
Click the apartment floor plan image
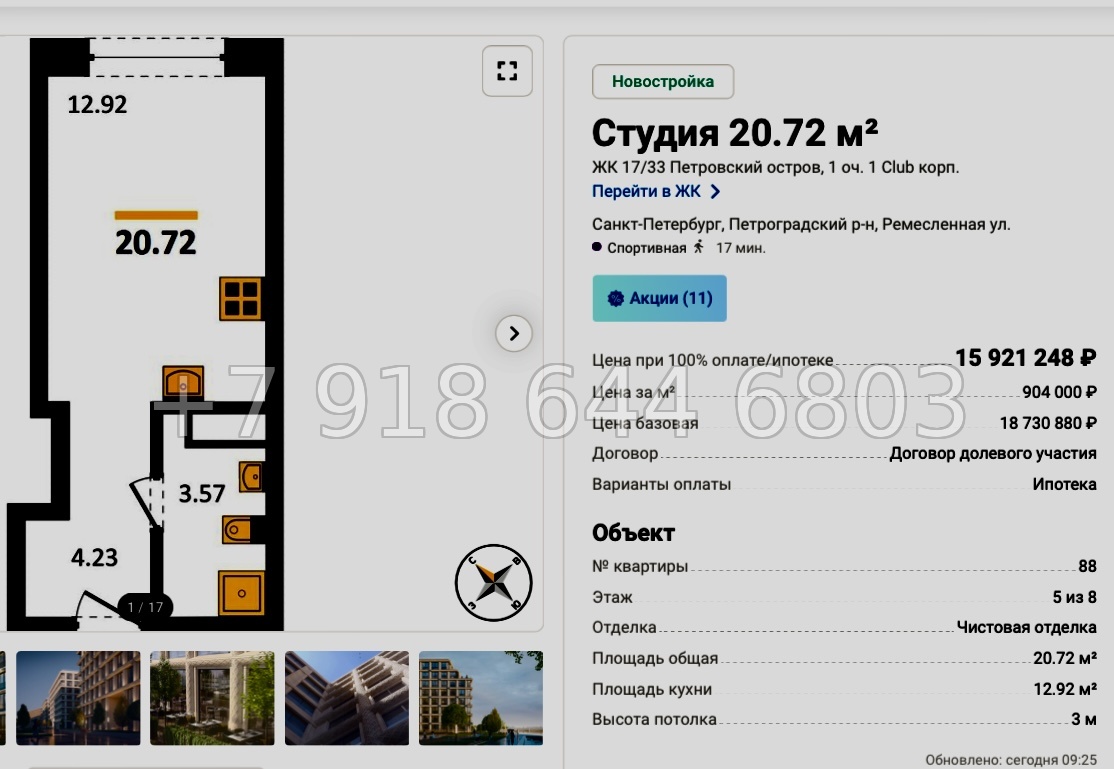(146, 334)
